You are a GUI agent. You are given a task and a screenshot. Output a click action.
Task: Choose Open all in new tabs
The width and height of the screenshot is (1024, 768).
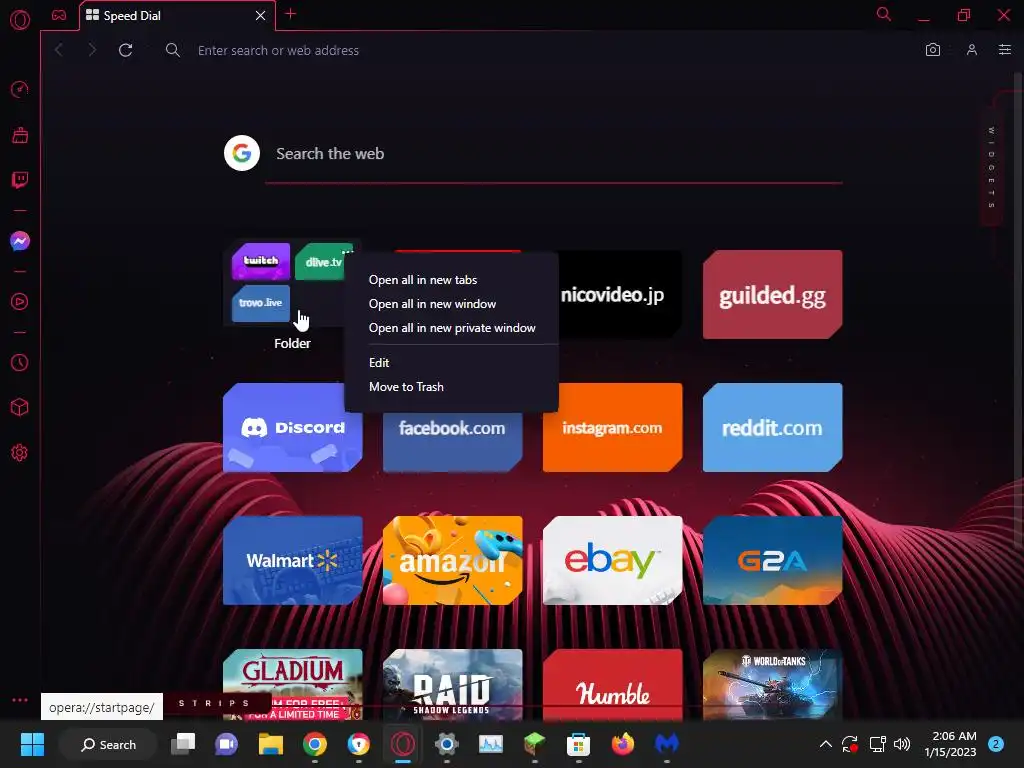click(x=423, y=280)
